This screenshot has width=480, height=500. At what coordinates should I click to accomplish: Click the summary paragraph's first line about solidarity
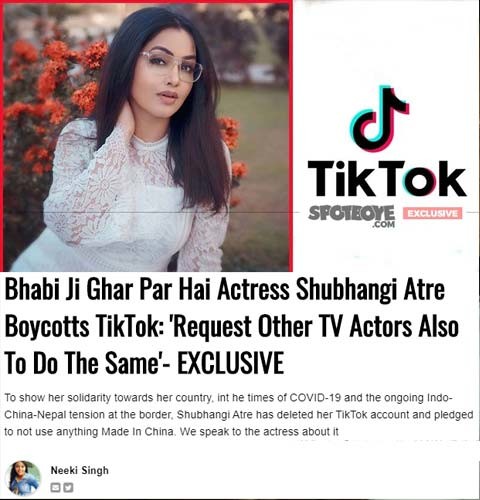[x=228, y=398]
